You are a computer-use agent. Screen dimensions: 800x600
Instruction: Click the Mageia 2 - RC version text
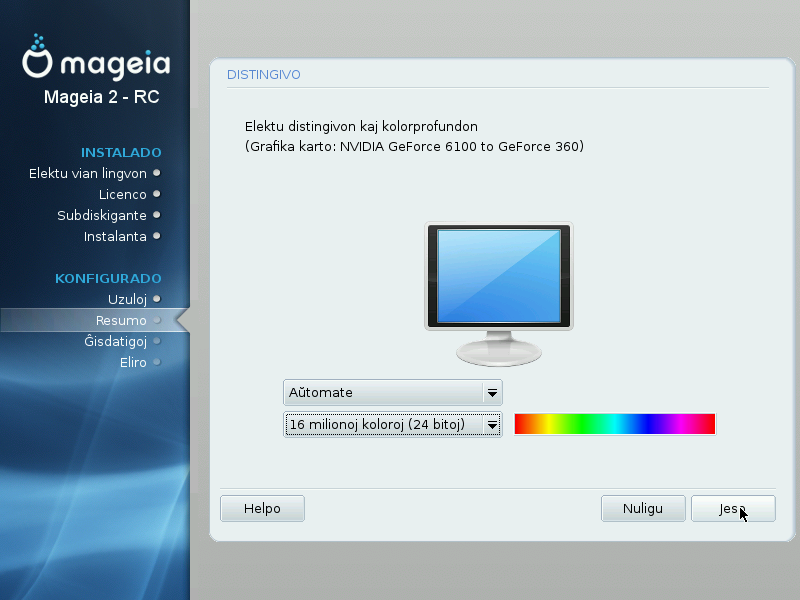pyautogui.click(x=102, y=96)
